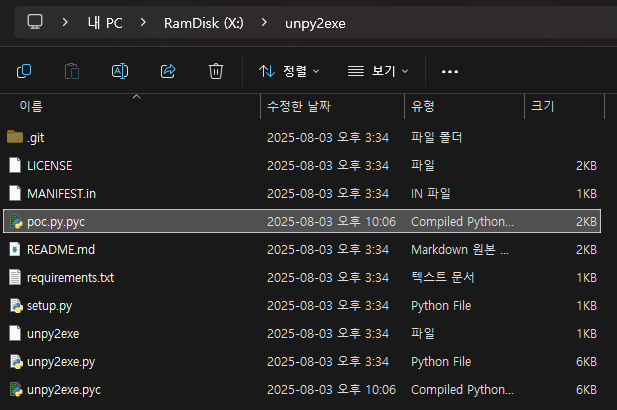This screenshot has height=410, width=617.
Task: Click the setup.py Python icon
Action: [16, 306]
